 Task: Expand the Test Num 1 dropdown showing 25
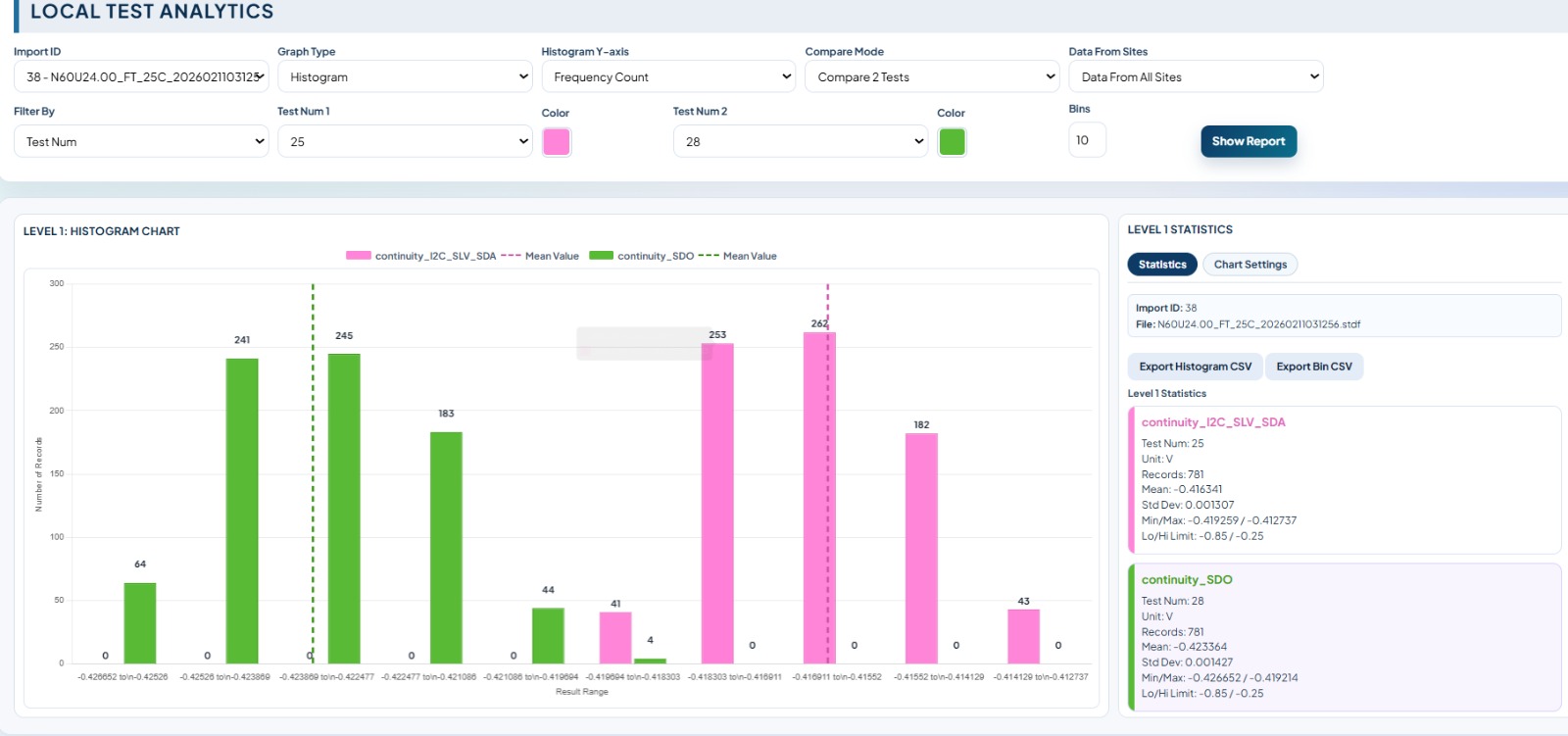coord(405,141)
